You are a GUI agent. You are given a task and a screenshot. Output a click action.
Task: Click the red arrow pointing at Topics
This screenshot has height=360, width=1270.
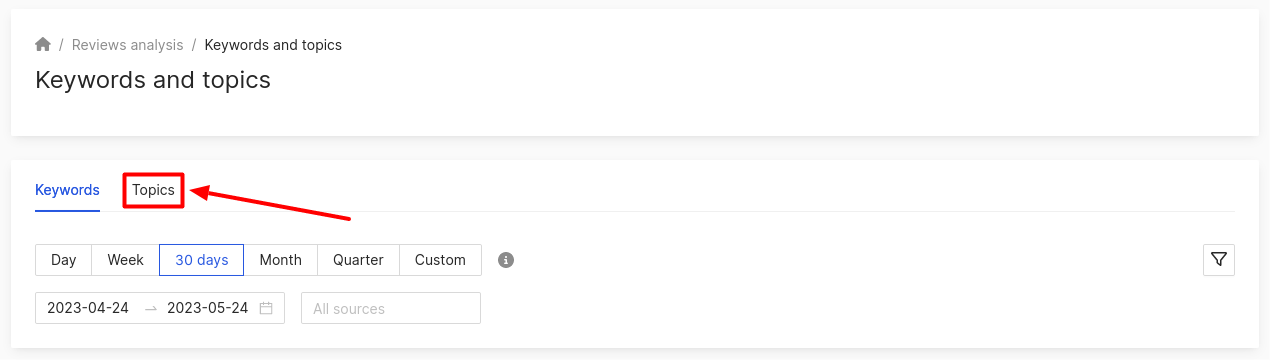(x=270, y=203)
